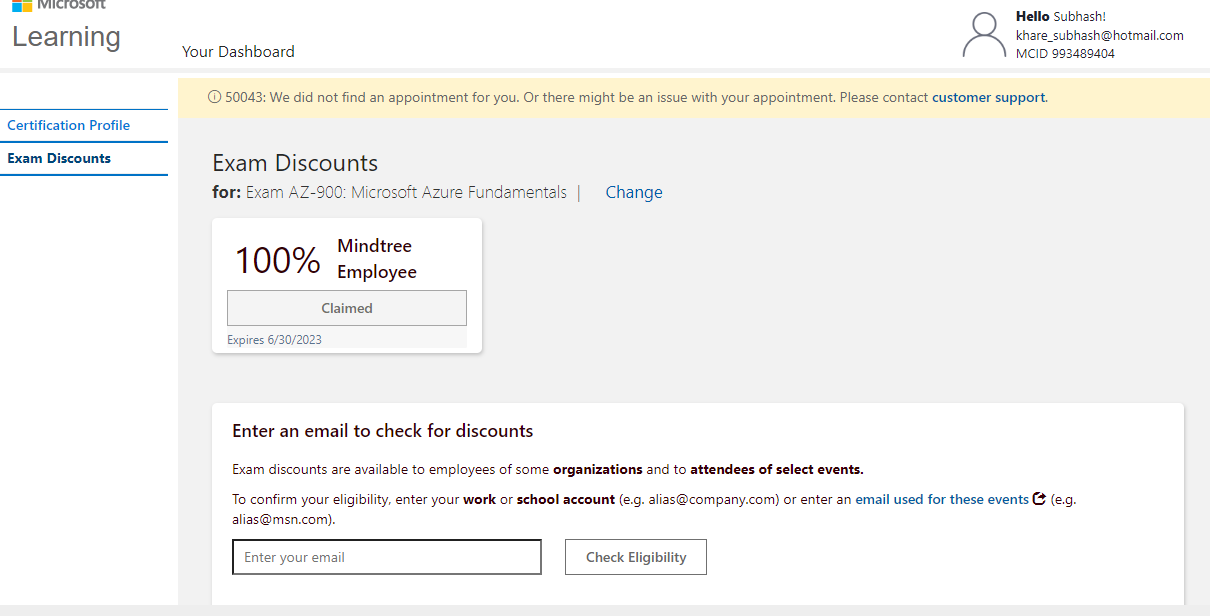Click the Learning site title
The height and width of the screenshot is (616, 1210).
click(66, 37)
